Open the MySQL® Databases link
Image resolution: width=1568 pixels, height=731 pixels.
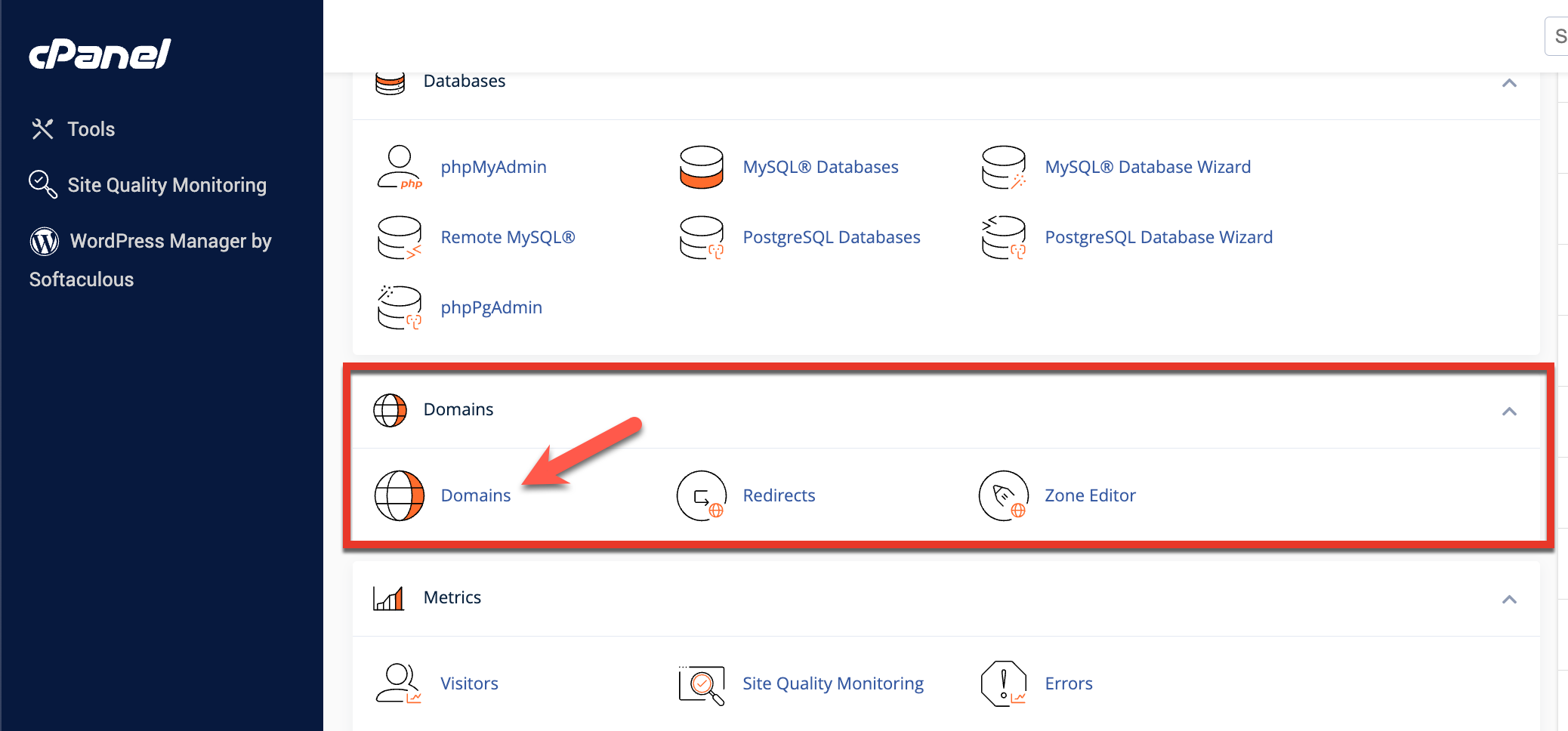[x=821, y=167]
